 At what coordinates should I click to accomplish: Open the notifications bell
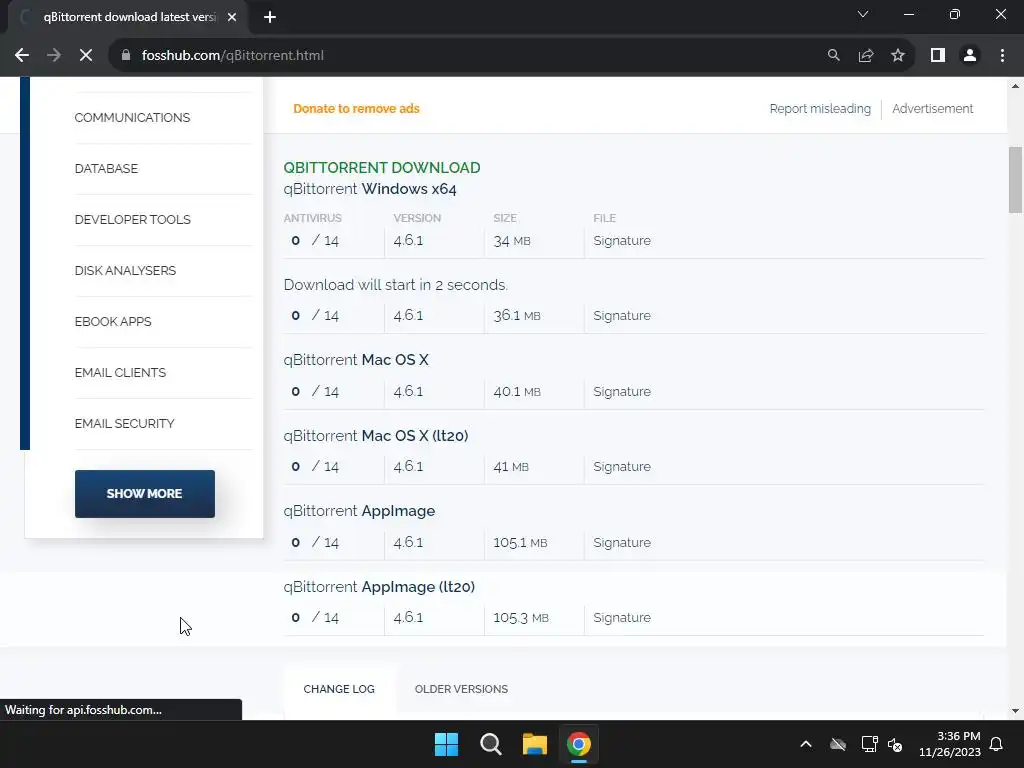coord(996,744)
